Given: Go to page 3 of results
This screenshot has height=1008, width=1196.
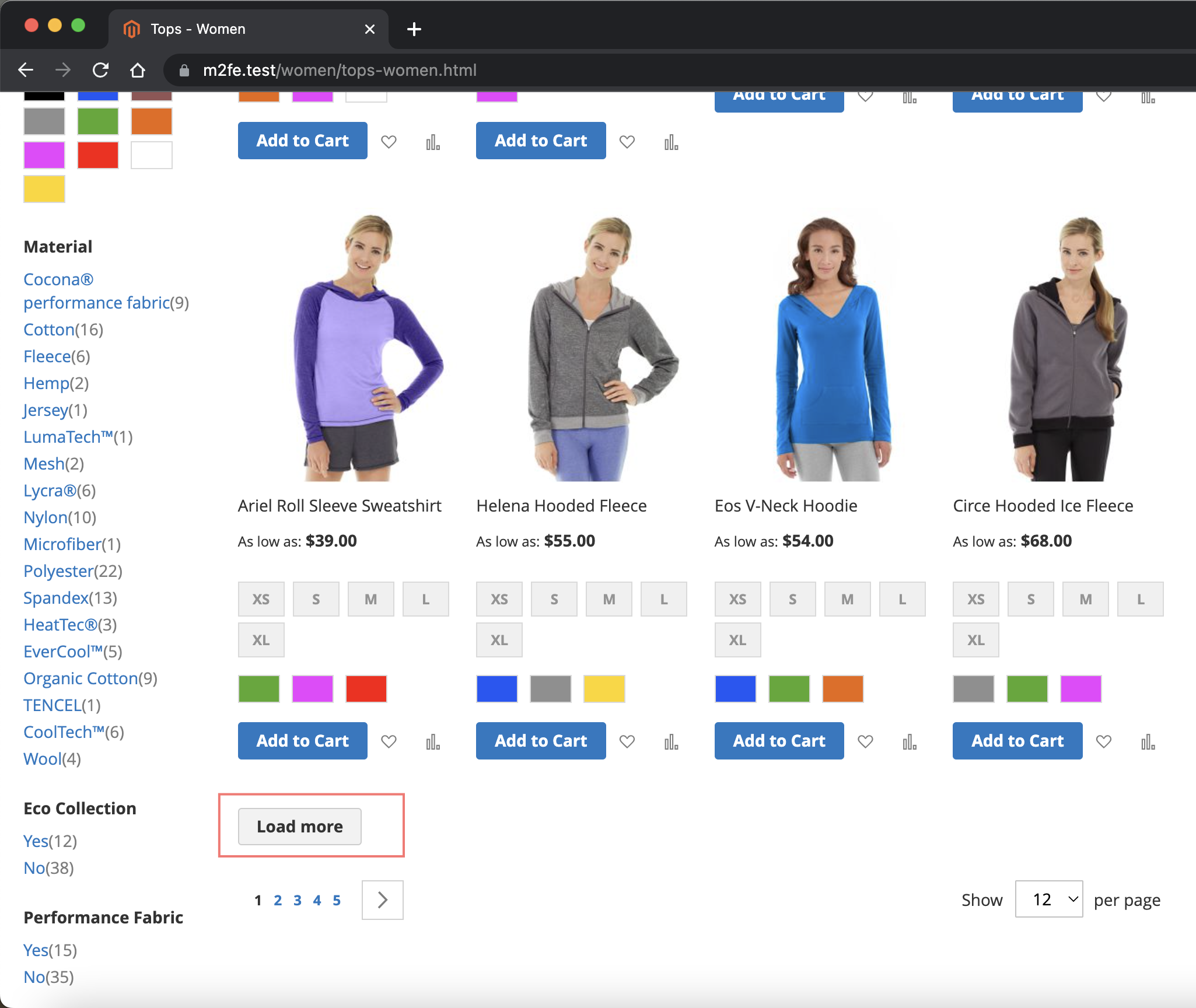Looking at the screenshot, I should click(x=298, y=900).
